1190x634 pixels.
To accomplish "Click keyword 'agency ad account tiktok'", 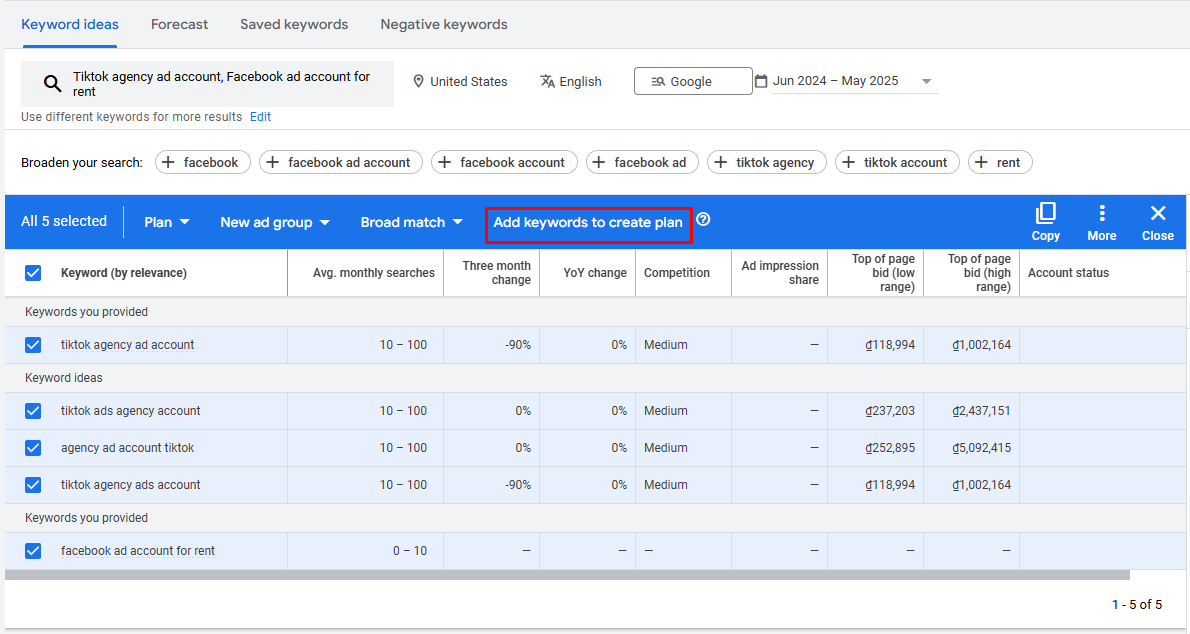I will click(128, 448).
